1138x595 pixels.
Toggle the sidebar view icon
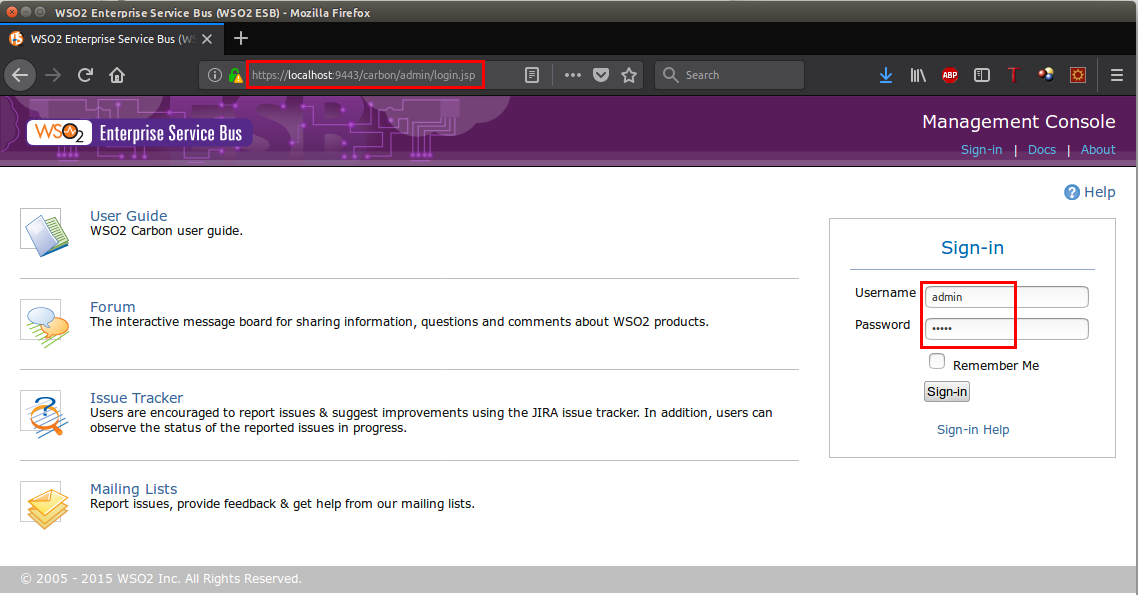point(982,75)
